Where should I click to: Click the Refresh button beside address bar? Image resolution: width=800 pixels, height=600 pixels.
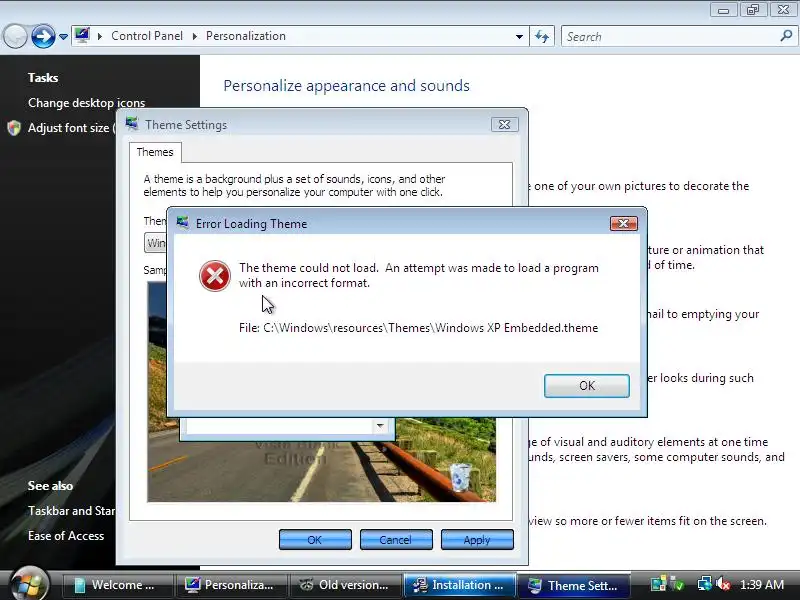pos(542,36)
